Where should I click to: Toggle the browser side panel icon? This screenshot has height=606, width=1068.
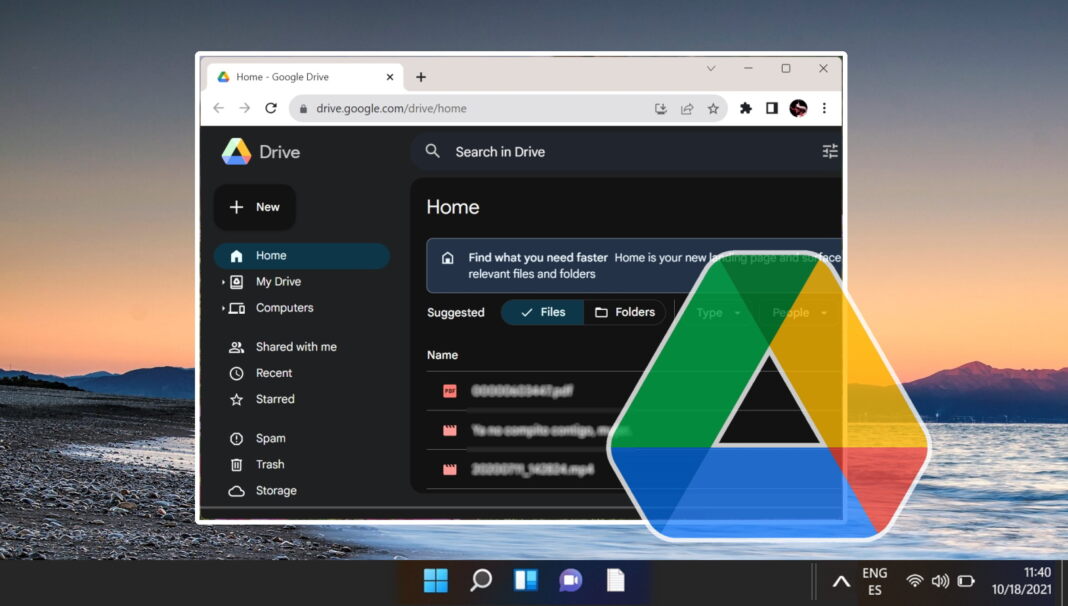[772, 108]
